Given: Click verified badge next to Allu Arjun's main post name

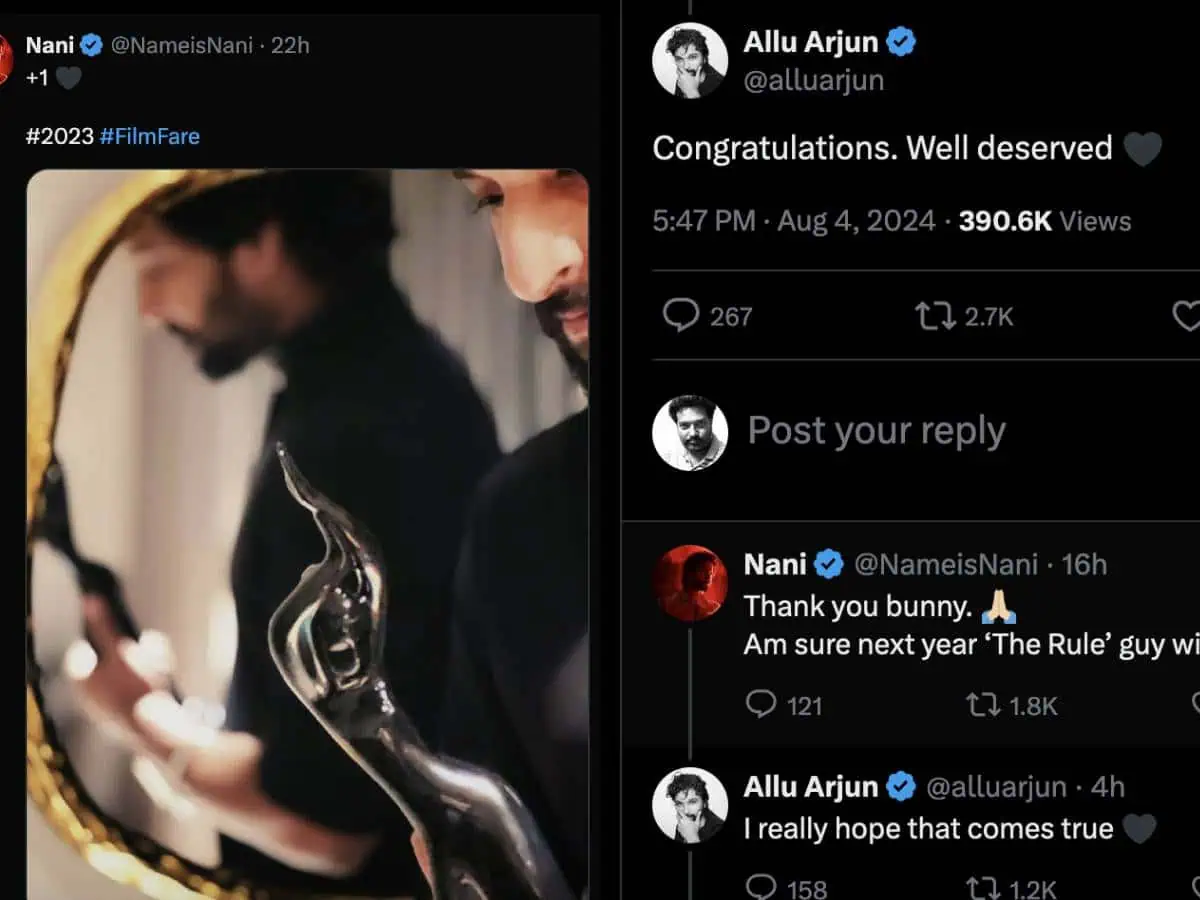Looking at the screenshot, I should point(902,42).
